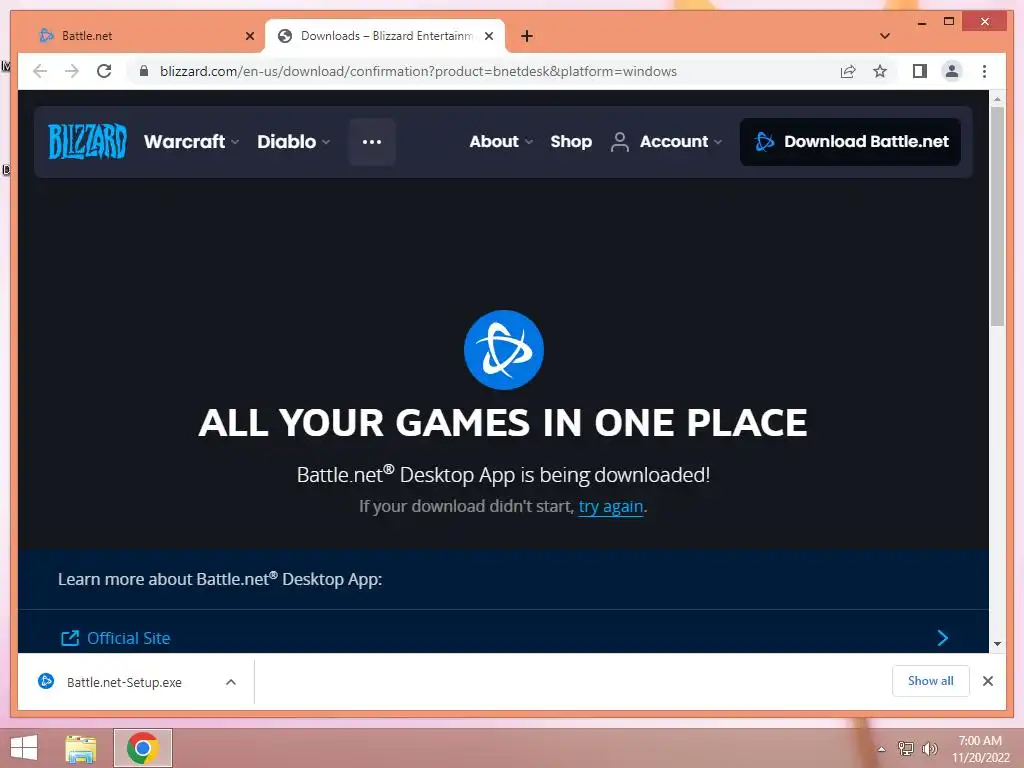Open downloaded Battle.net-Setup.exe file
Viewport: 1024px width, 768px height.
pos(124,682)
